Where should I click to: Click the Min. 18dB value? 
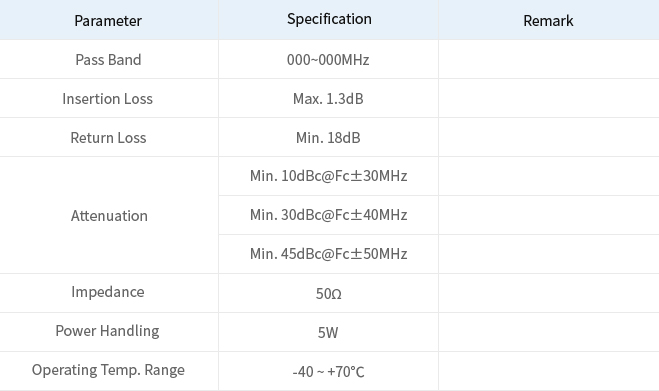pos(328,137)
